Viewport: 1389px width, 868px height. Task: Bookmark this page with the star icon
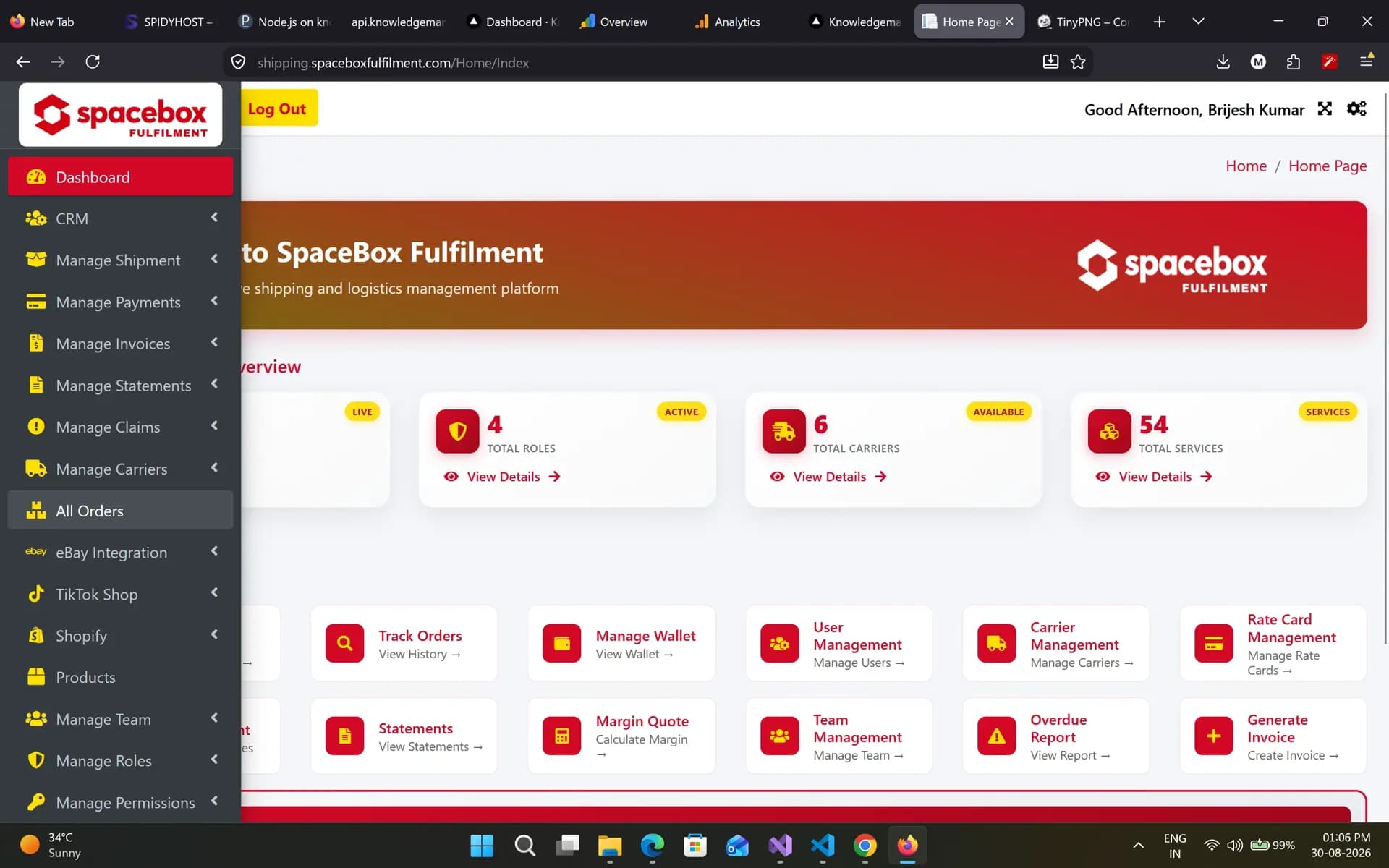pos(1078,62)
